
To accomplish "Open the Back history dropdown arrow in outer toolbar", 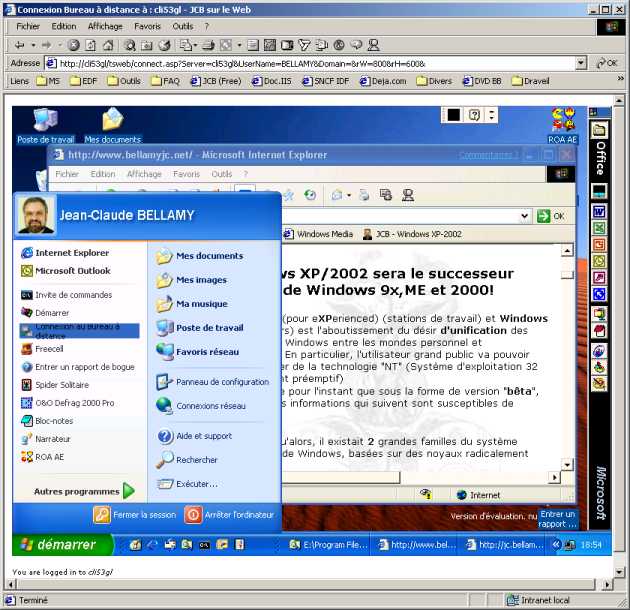I will point(33,45).
